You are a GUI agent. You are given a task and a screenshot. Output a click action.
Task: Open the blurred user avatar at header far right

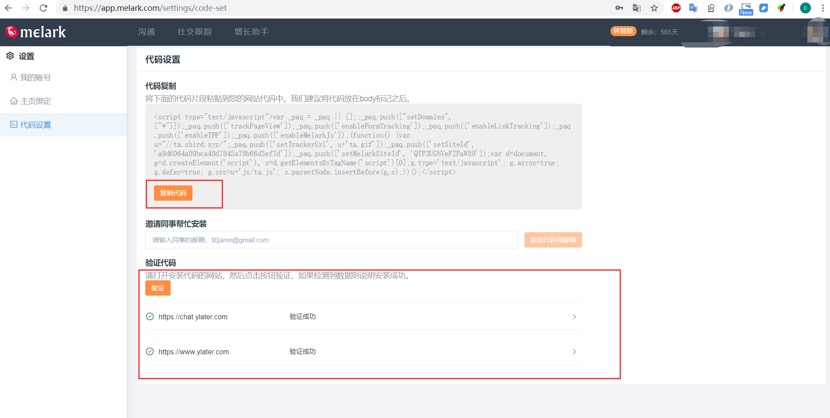[x=817, y=32]
